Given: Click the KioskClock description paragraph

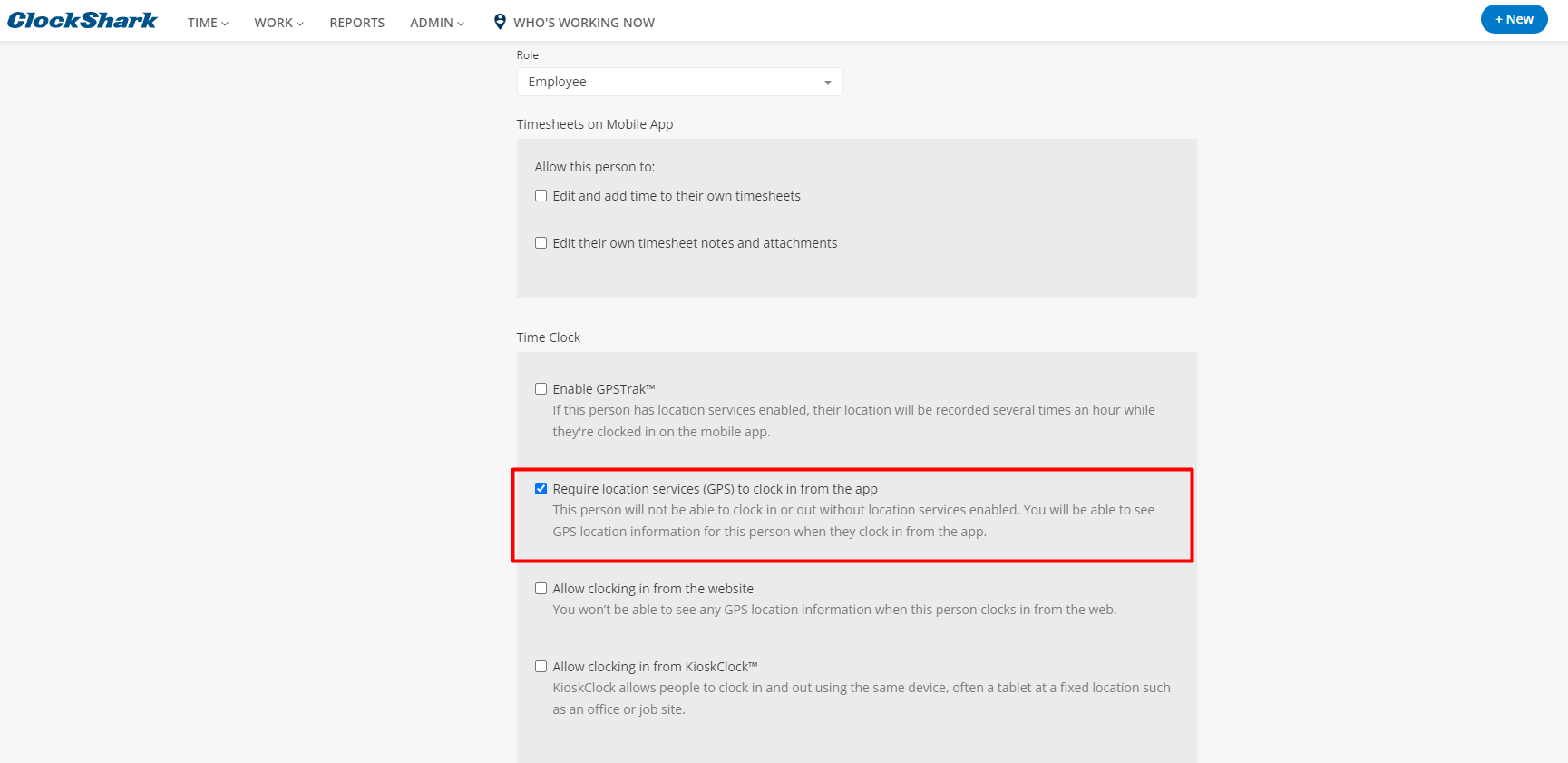Looking at the screenshot, I should [x=862, y=699].
